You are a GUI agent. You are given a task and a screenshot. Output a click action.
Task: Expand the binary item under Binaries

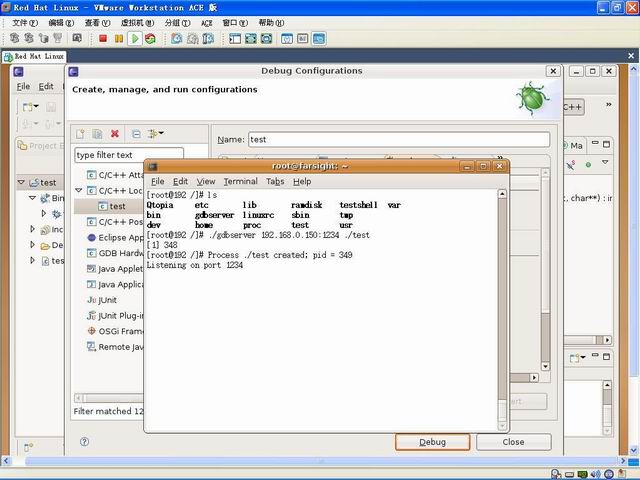coord(44,213)
